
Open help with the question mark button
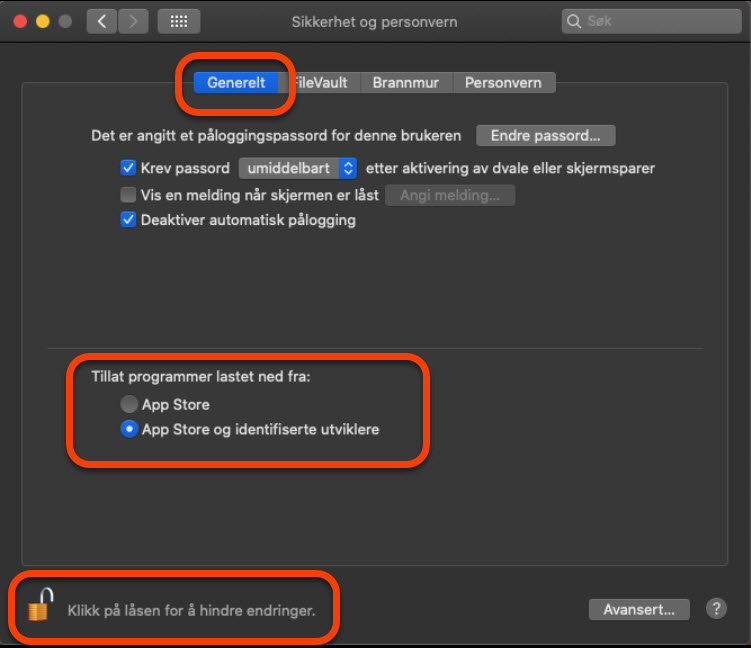tap(716, 608)
